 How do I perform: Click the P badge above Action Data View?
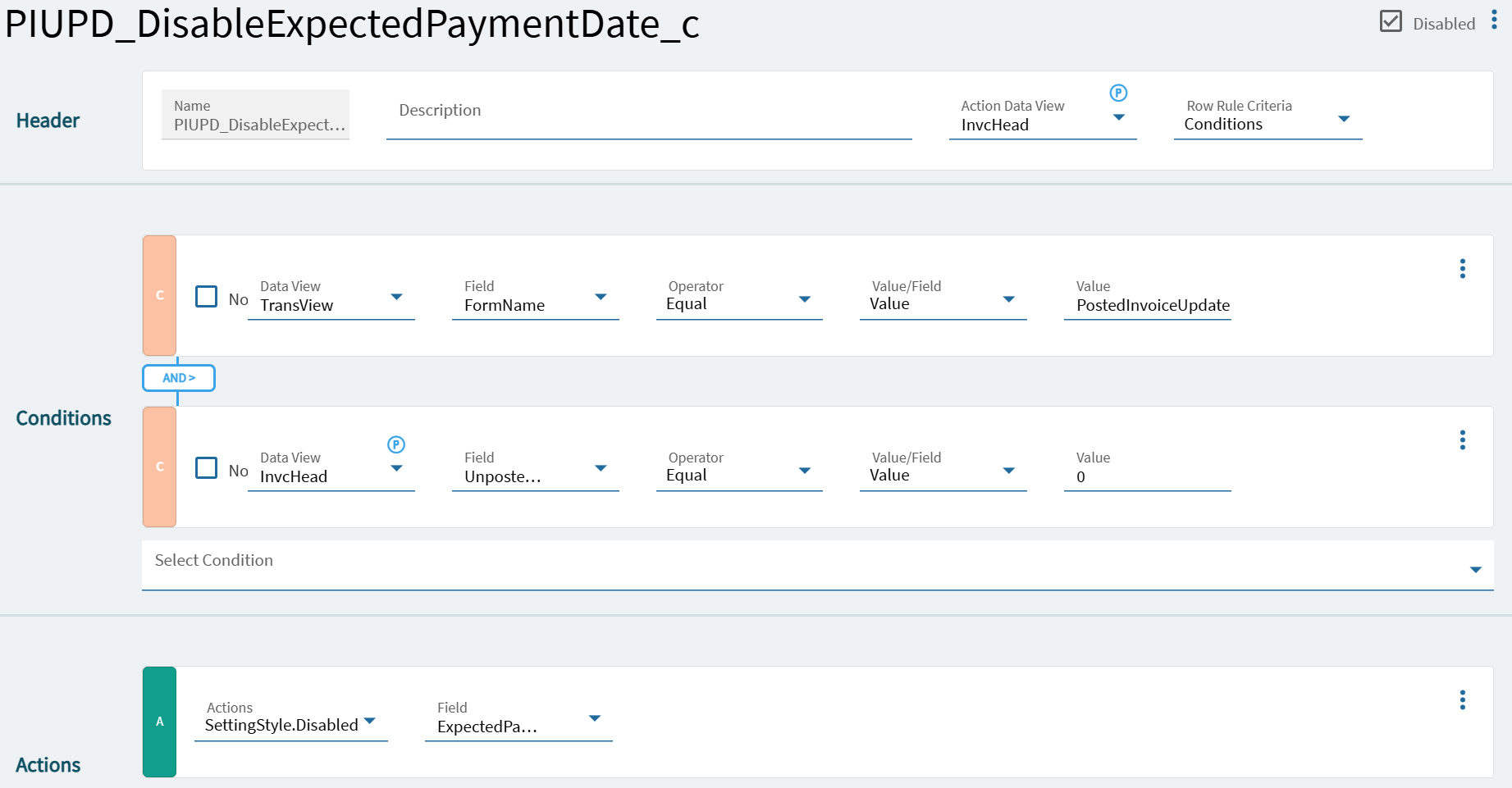point(1118,93)
